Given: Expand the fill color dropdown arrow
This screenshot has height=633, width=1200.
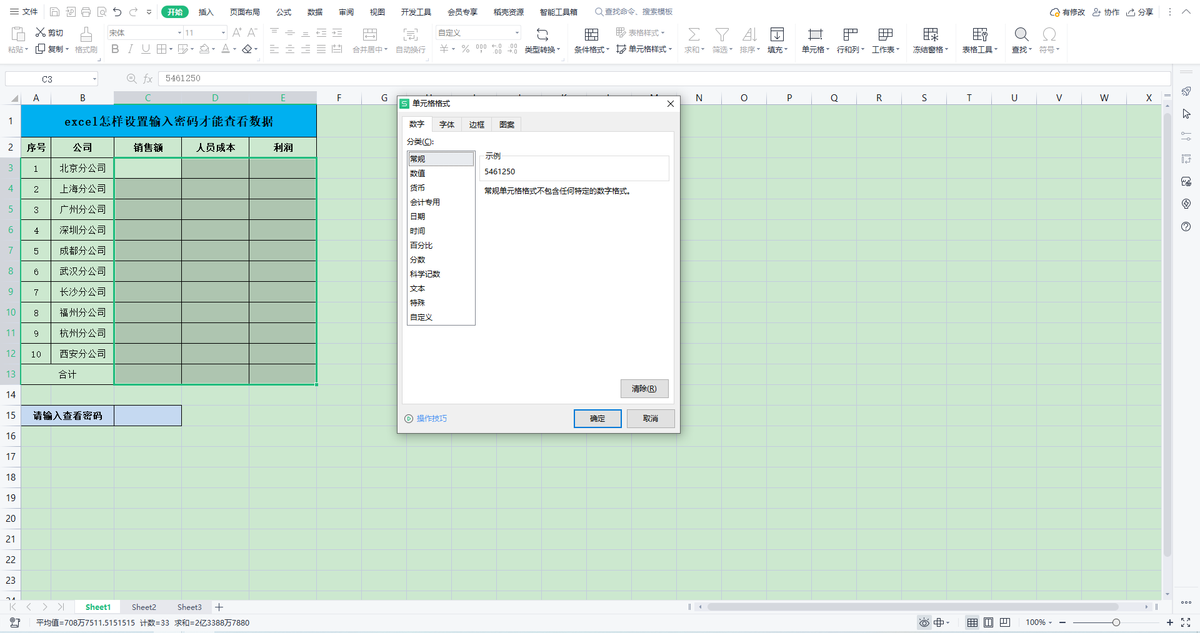Looking at the screenshot, I should [212, 48].
